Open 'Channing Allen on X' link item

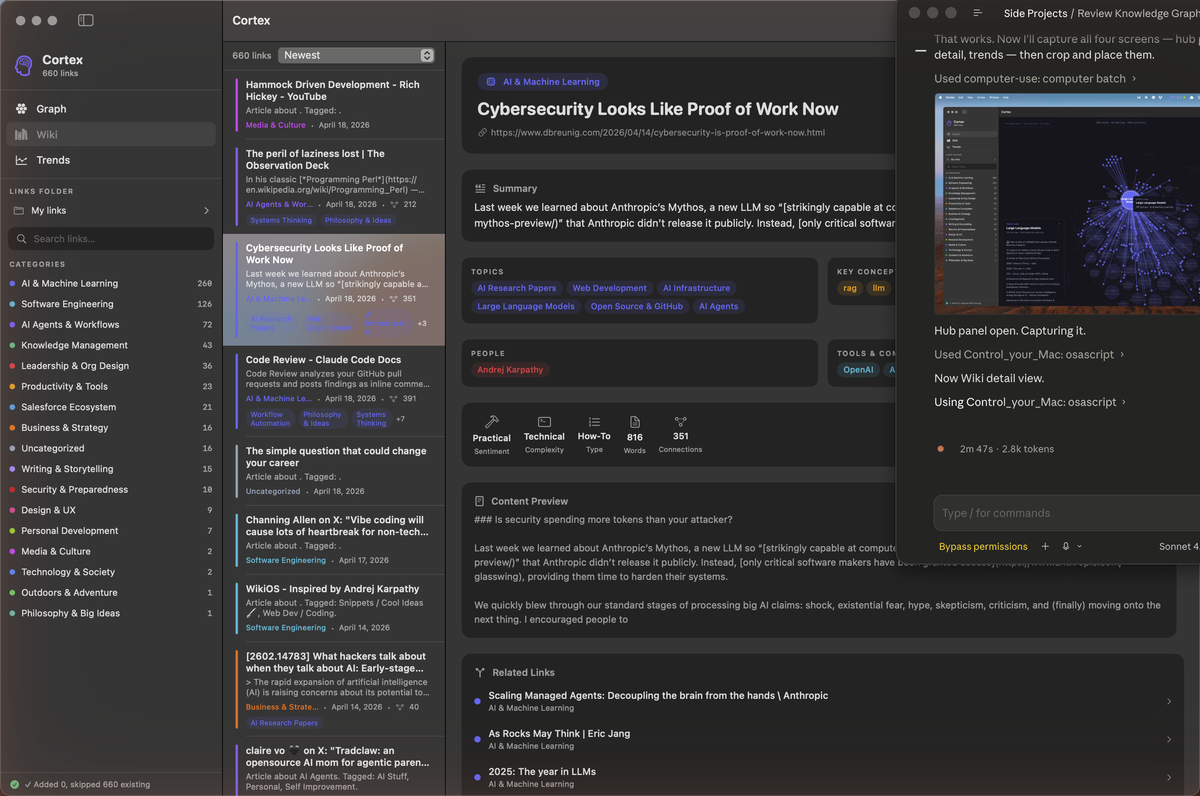[334, 540]
